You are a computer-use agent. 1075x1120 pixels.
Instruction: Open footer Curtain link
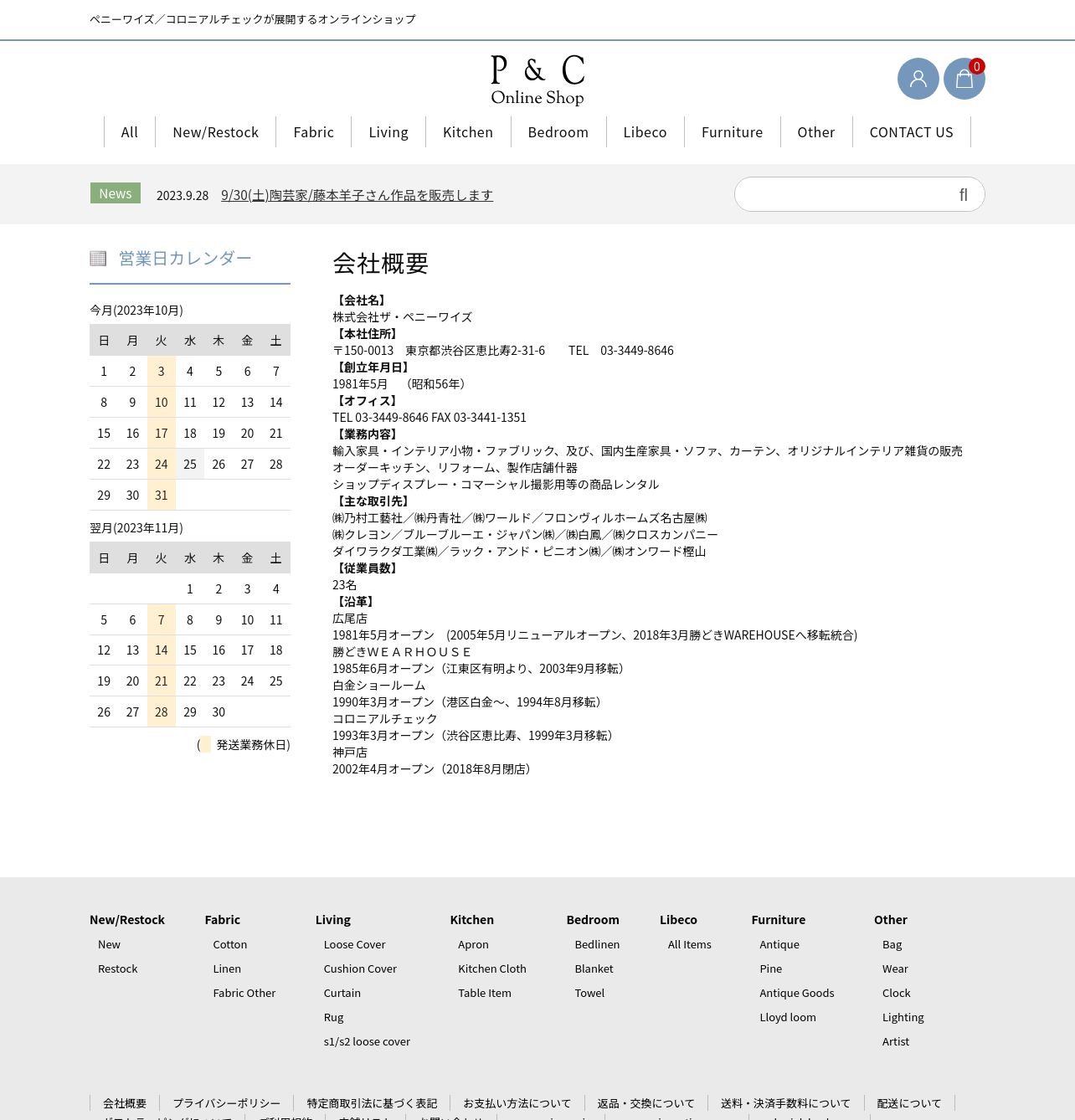[x=342, y=993]
